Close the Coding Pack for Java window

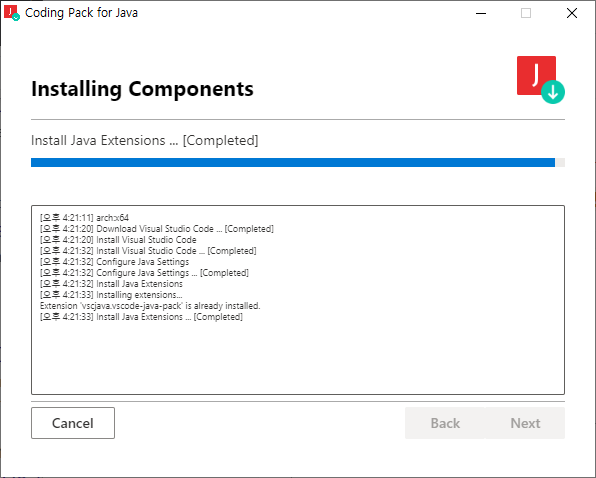pos(572,13)
